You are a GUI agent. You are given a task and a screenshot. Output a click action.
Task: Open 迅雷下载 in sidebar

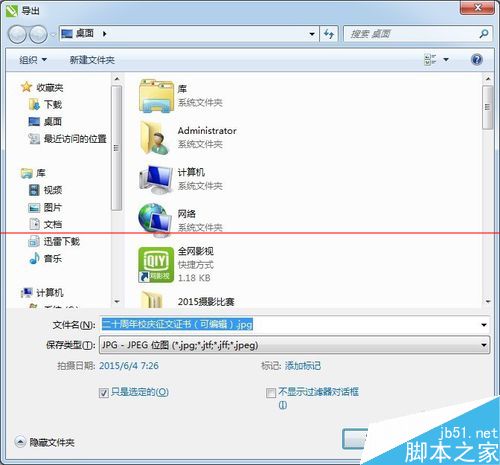pos(62,241)
